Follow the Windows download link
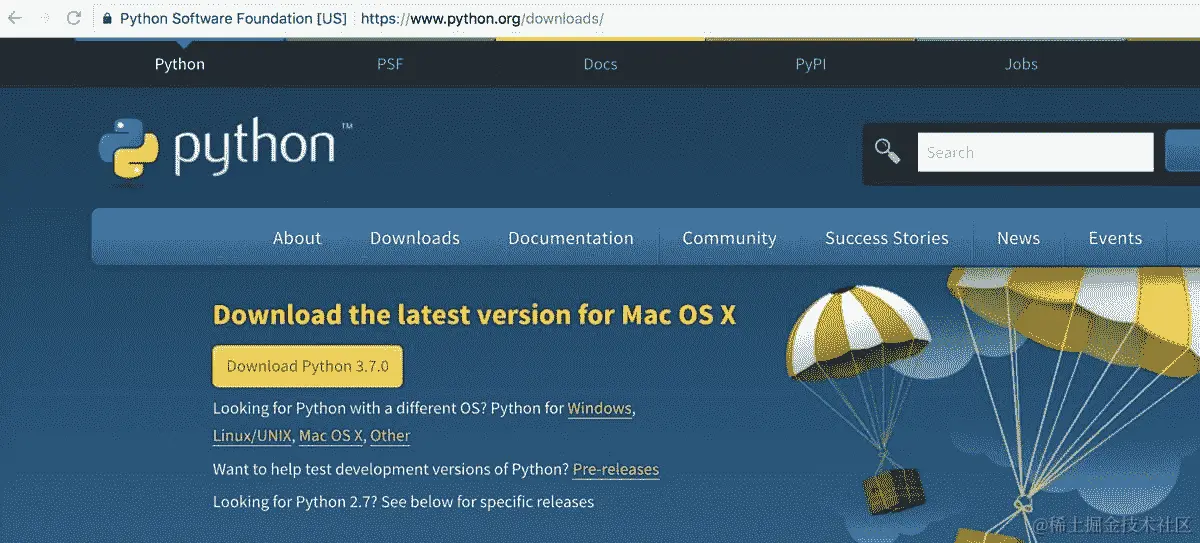Image resolution: width=1200 pixels, height=543 pixels. coord(600,409)
